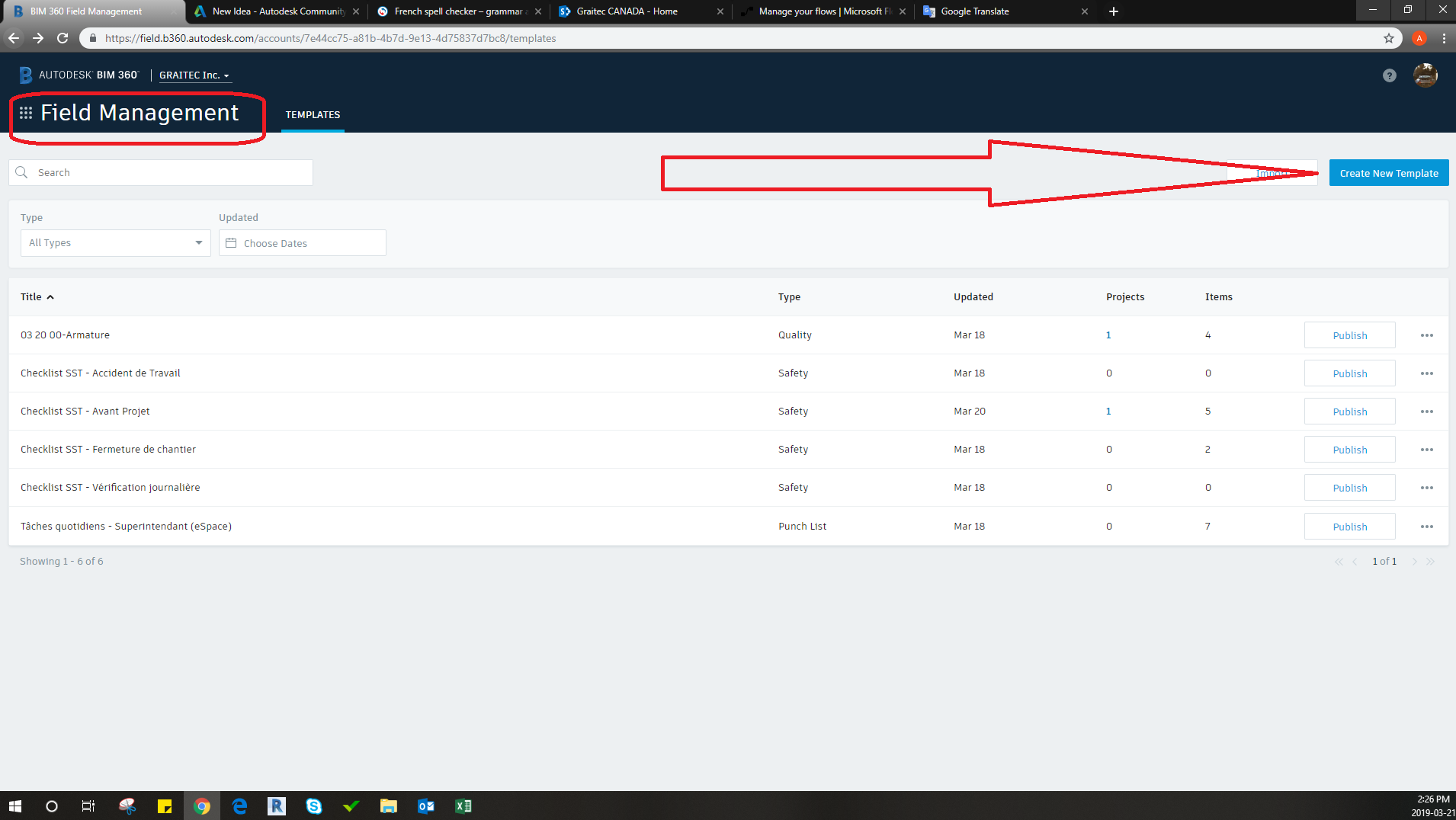Select the TEMPLATES tab
The height and width of the screenshot is (820, 1456).
pos(313,114)
